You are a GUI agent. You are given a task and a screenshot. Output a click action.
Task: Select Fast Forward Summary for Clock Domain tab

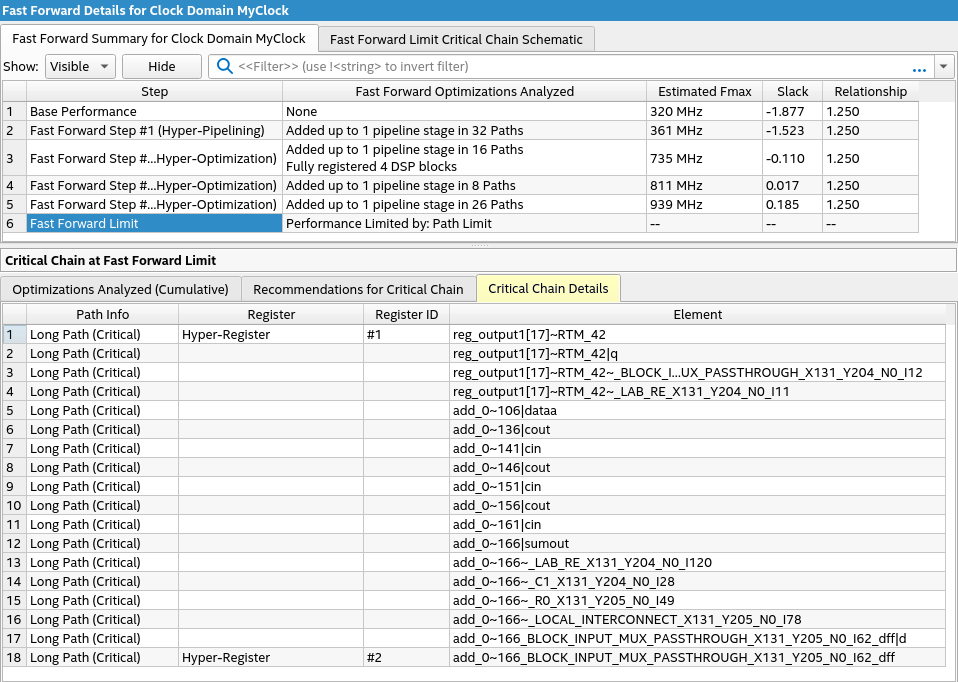[x=159, y=39]
